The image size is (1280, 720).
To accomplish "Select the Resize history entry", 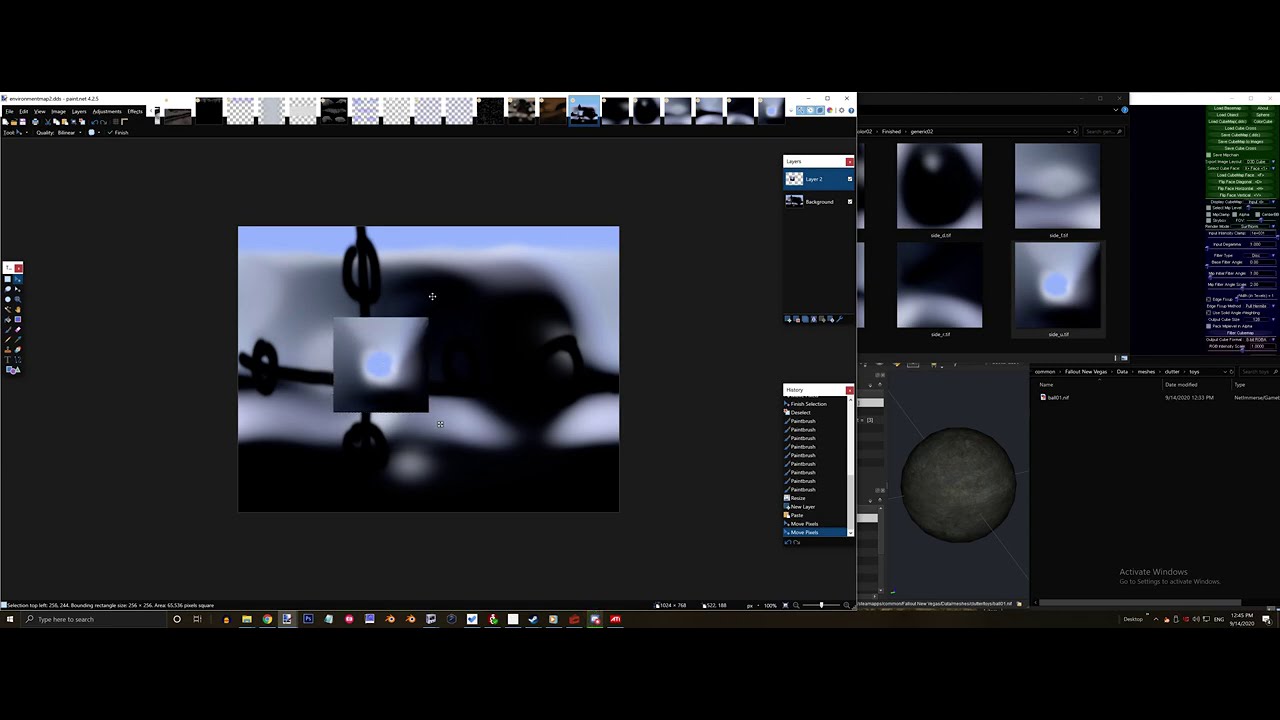I will click(815, 498).
